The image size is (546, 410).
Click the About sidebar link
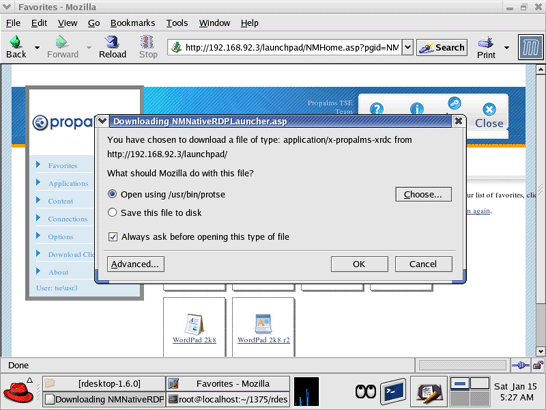pos(58,272)
